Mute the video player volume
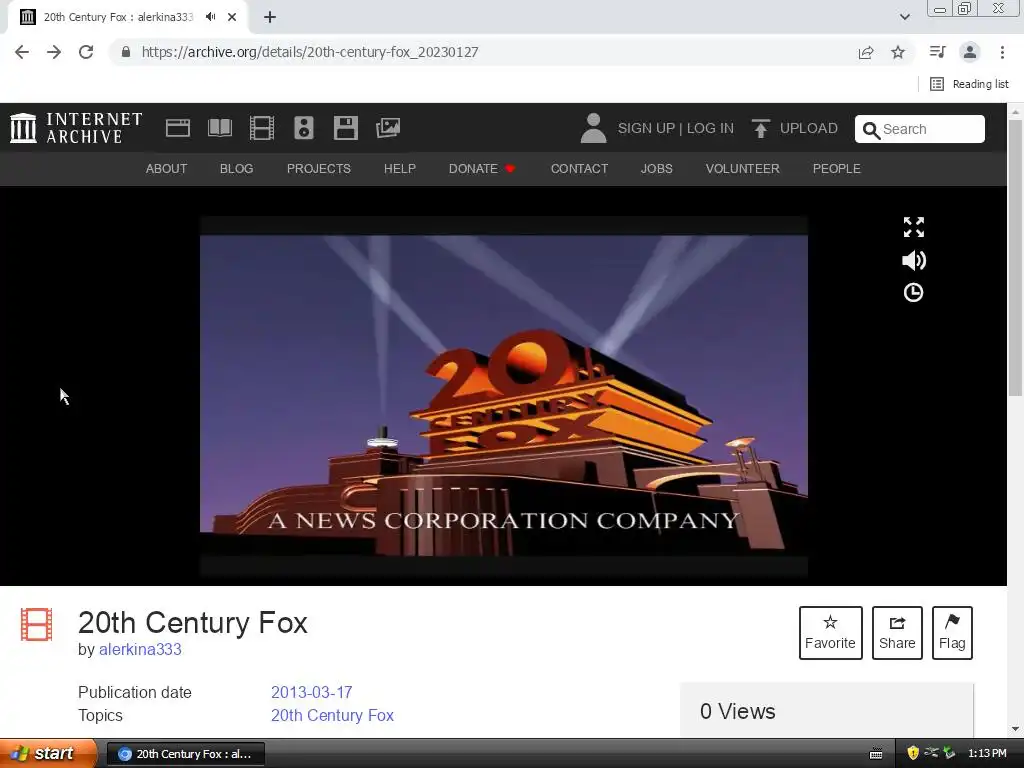This screenshot has width=1024, height=768. 914,261
